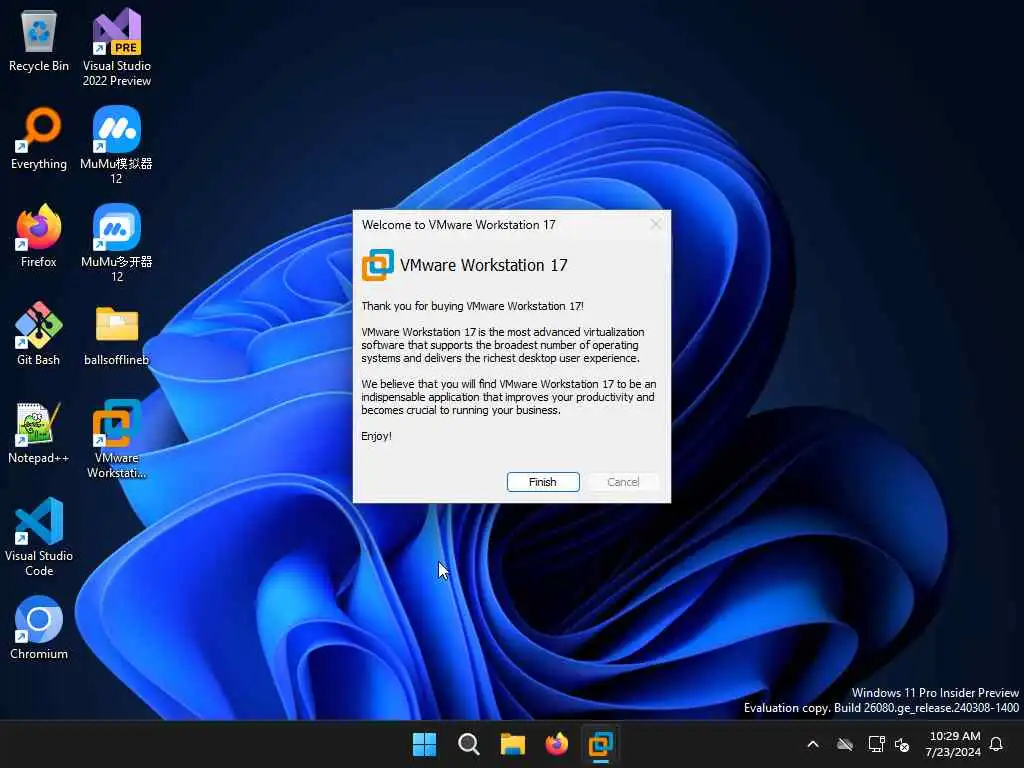Click the 'Welcome to VMware Workstation 17' title
The image size is (1024, 768).
tap(458, 225)
